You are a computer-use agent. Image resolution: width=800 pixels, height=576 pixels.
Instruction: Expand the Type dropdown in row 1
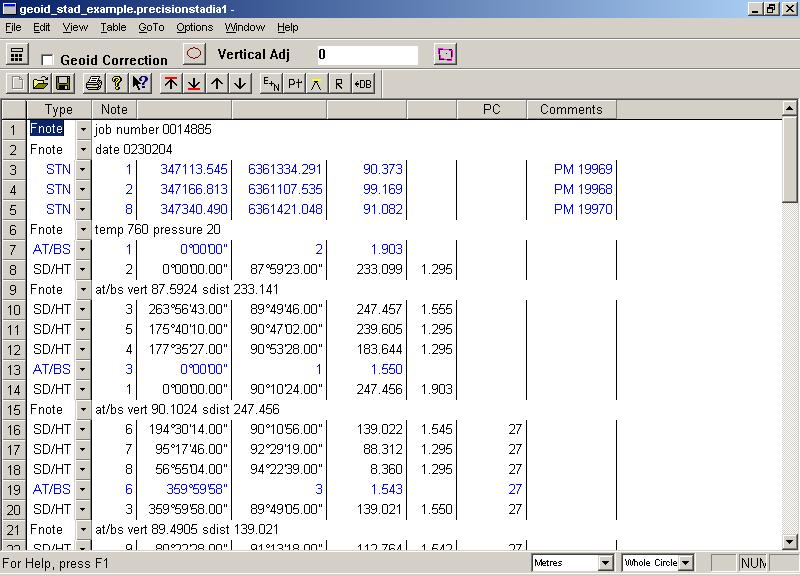83,130
